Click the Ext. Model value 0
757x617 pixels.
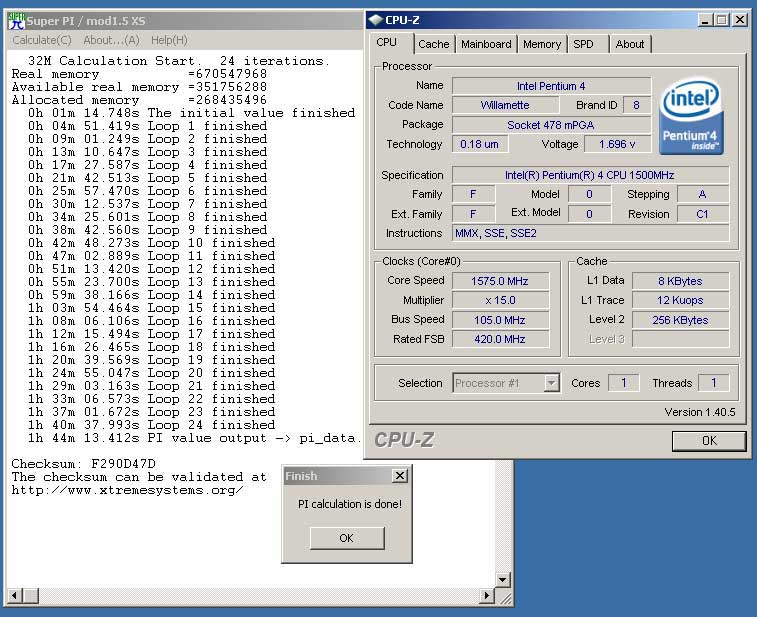pyautogui.click(x=589, y=214)
